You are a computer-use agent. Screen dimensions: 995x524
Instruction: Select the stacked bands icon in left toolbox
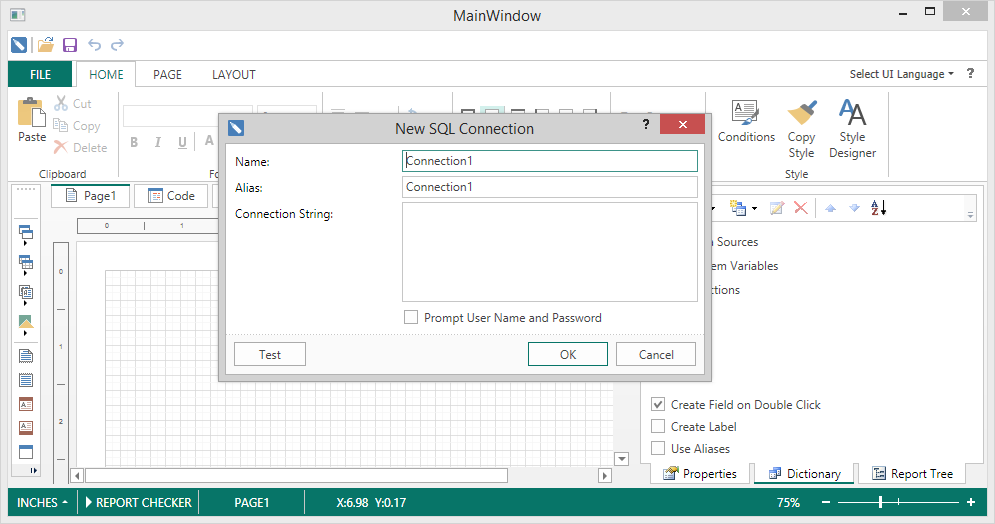tap(25, 232)
